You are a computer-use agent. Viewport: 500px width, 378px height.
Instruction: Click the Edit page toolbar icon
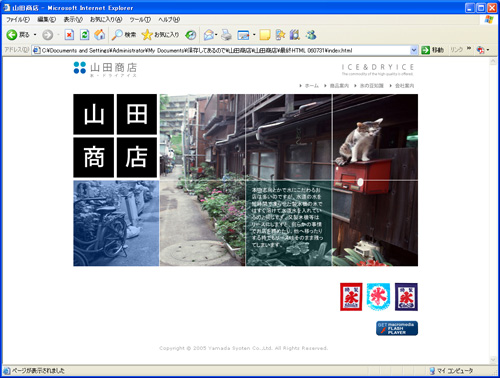[243, 35]
